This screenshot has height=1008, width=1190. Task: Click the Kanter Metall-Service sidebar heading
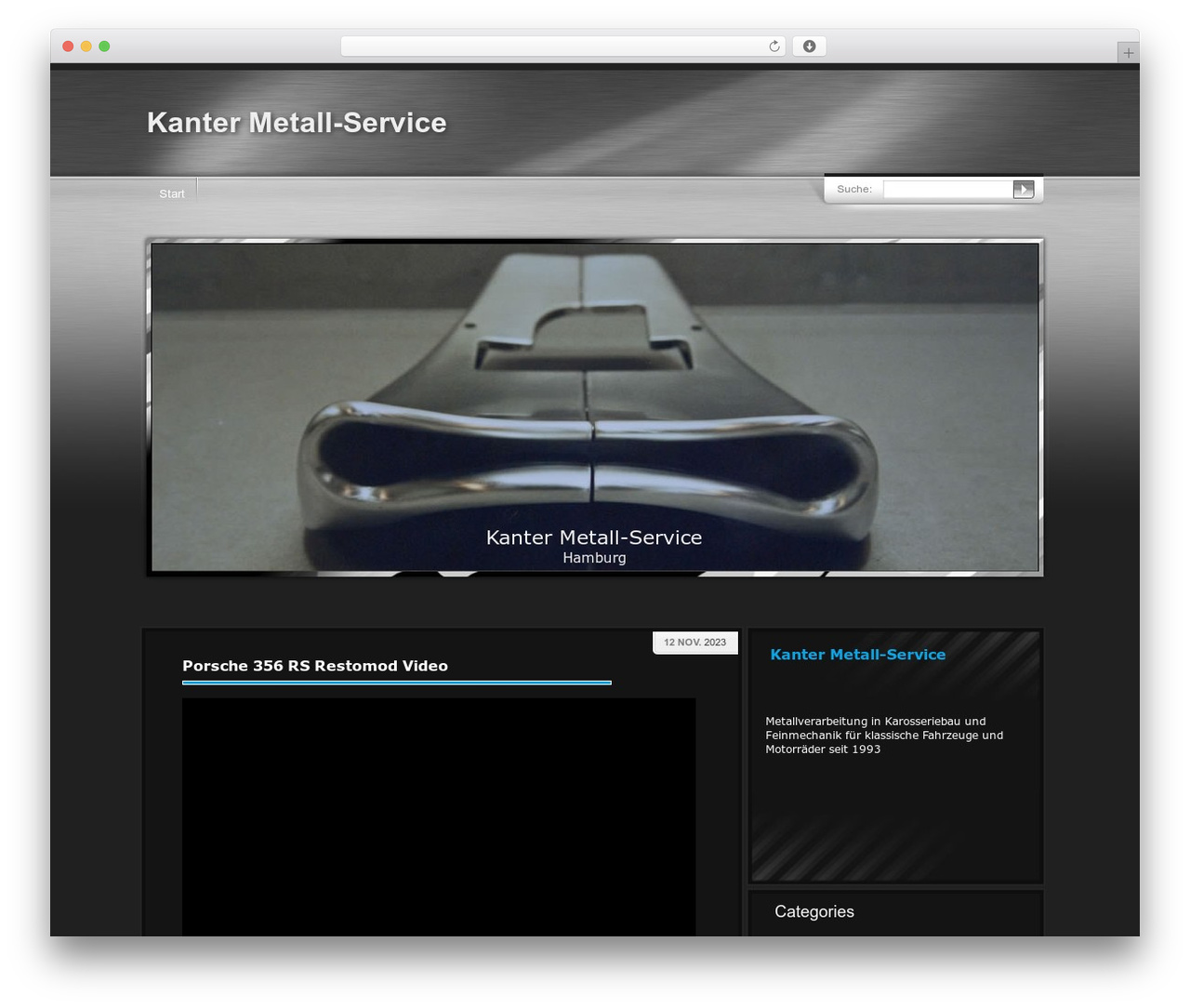tap(858, 655)
